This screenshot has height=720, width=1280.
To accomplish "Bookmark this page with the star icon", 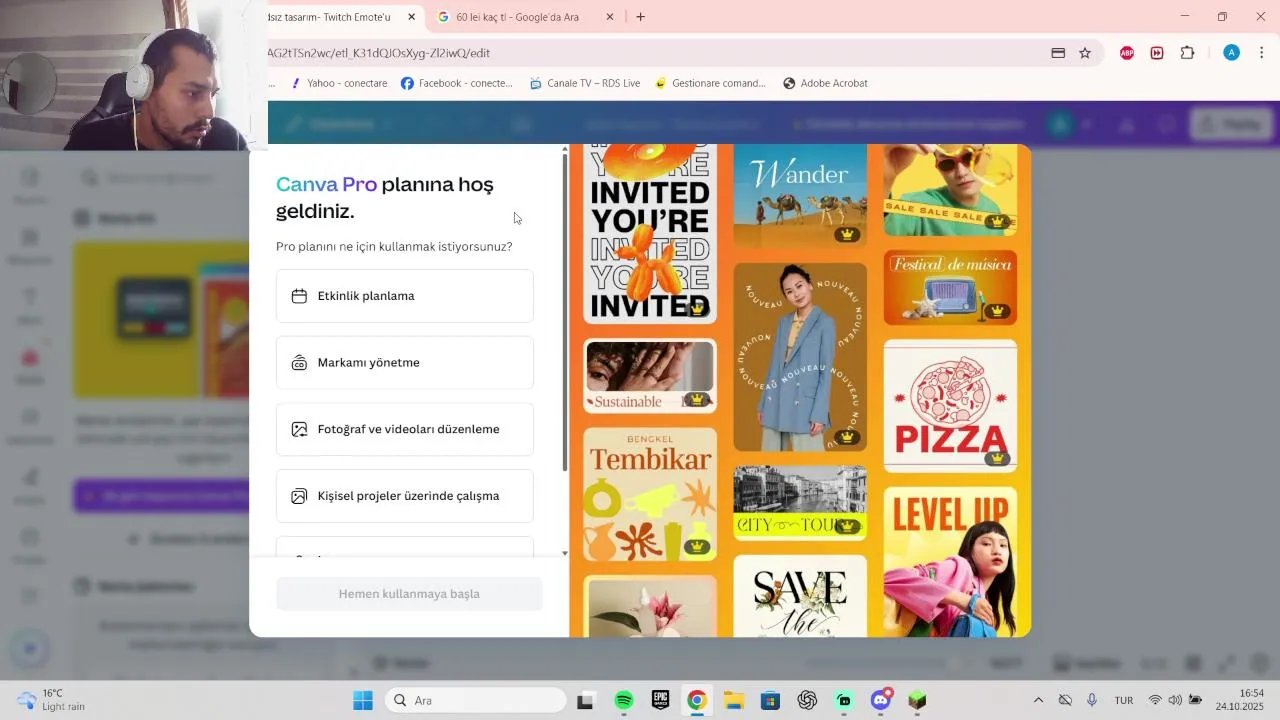I will pos(1085,53).
